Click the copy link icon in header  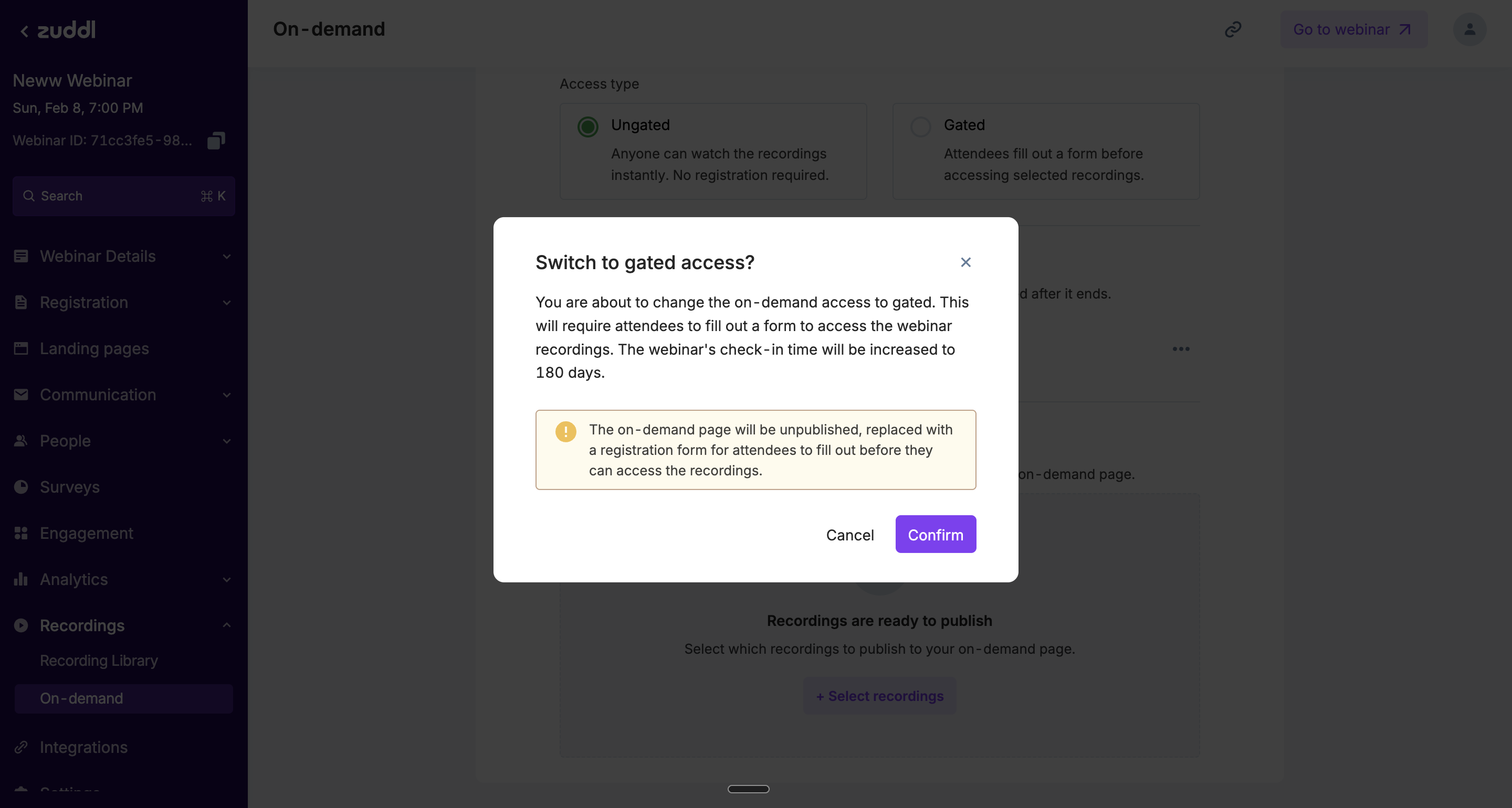coord(1233,29)
